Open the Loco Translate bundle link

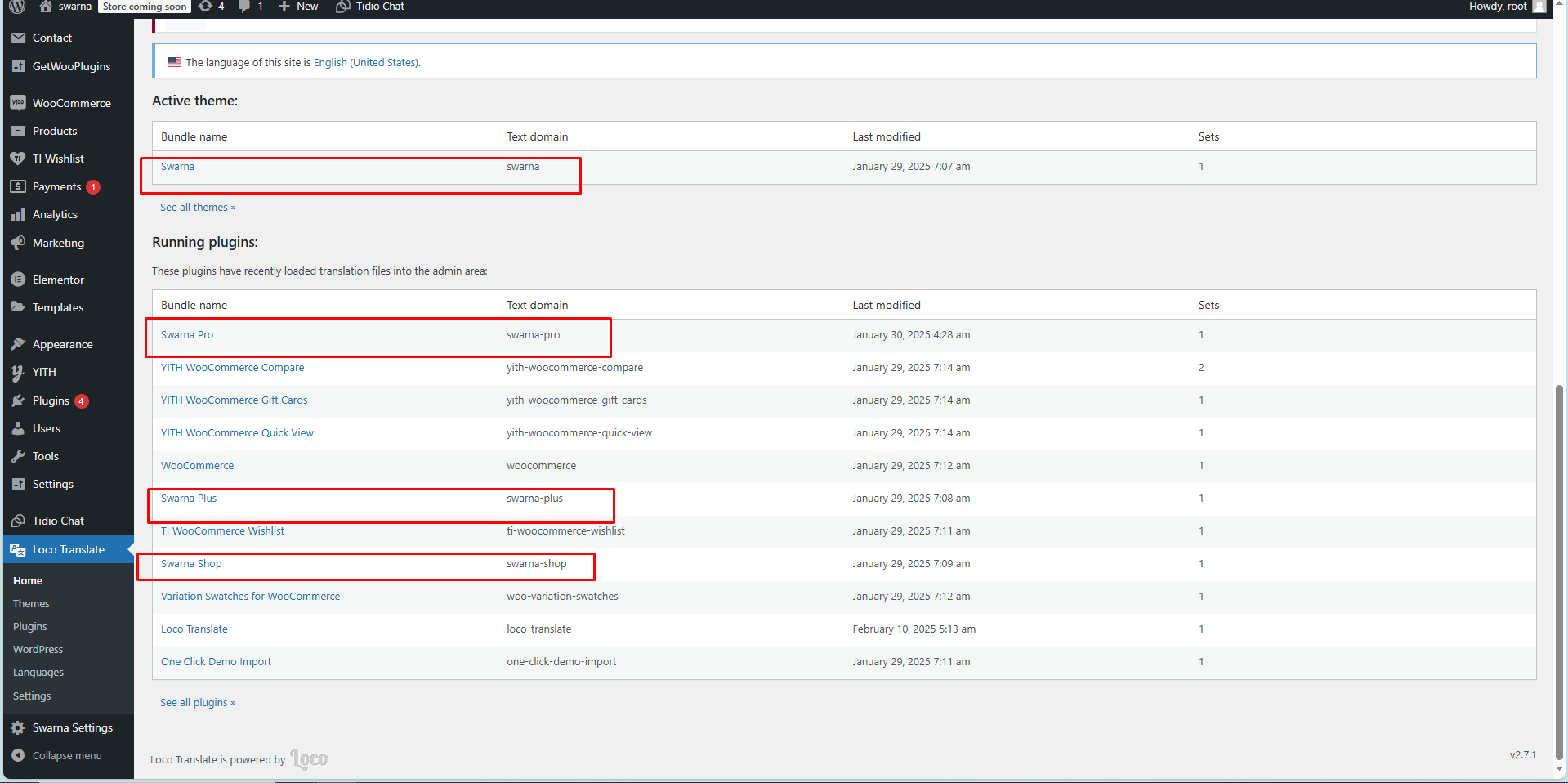point(194,629)
